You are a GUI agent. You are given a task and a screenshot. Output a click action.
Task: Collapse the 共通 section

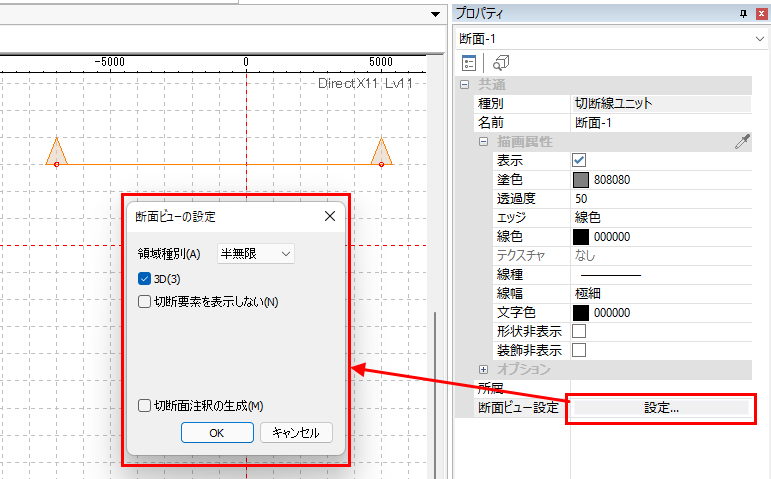464,85
